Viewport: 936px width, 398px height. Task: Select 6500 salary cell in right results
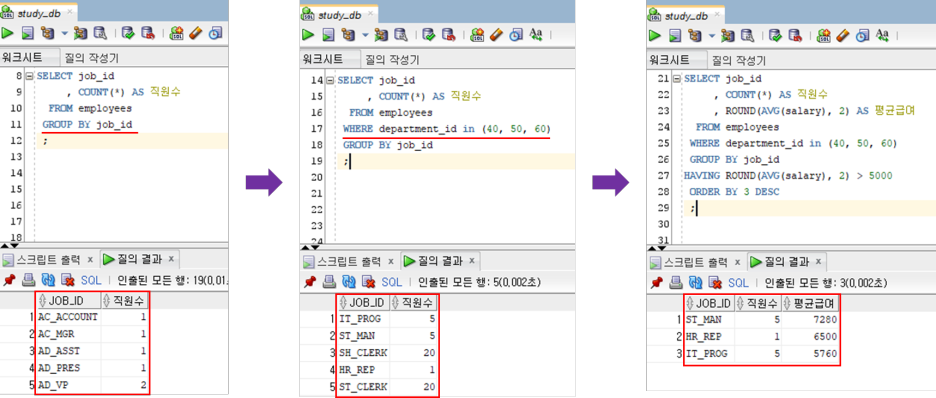point(811,337)
